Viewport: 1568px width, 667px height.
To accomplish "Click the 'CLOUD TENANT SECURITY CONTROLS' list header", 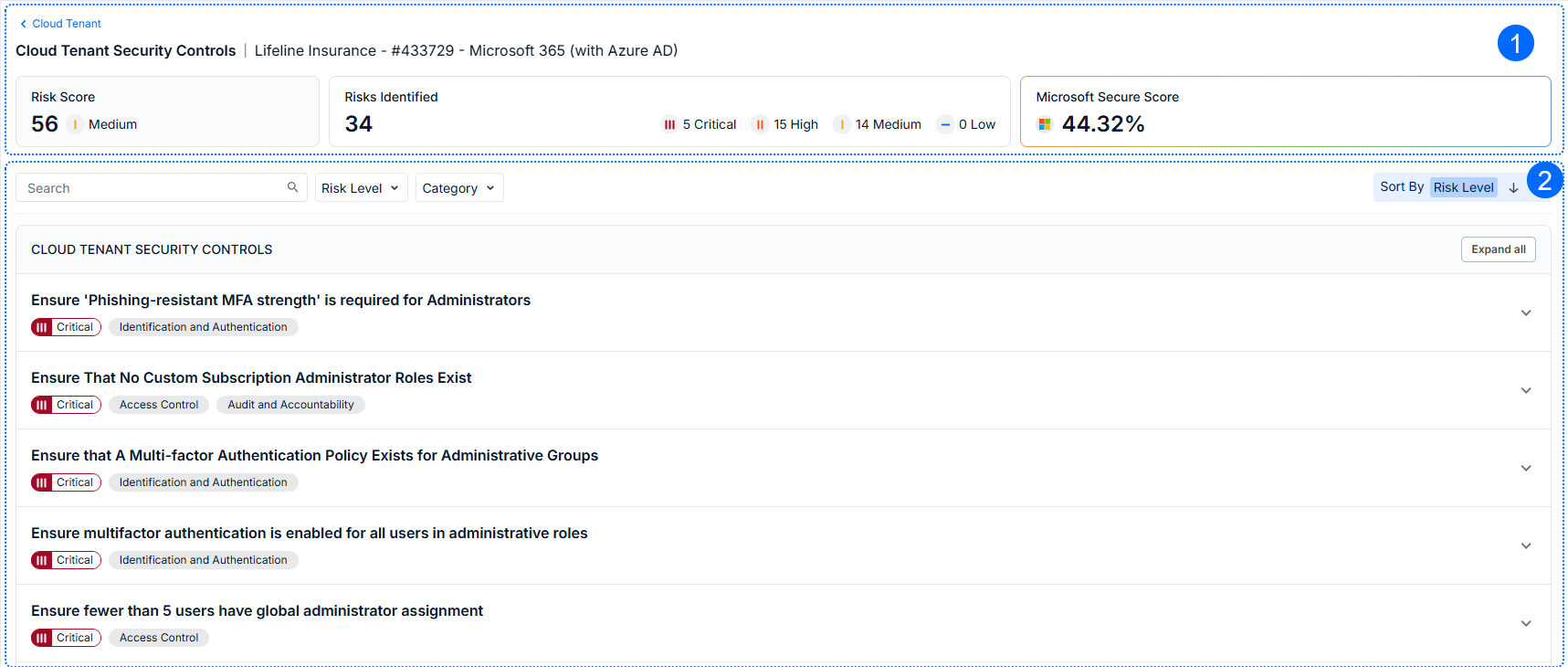I will click(x=152, y=249).
